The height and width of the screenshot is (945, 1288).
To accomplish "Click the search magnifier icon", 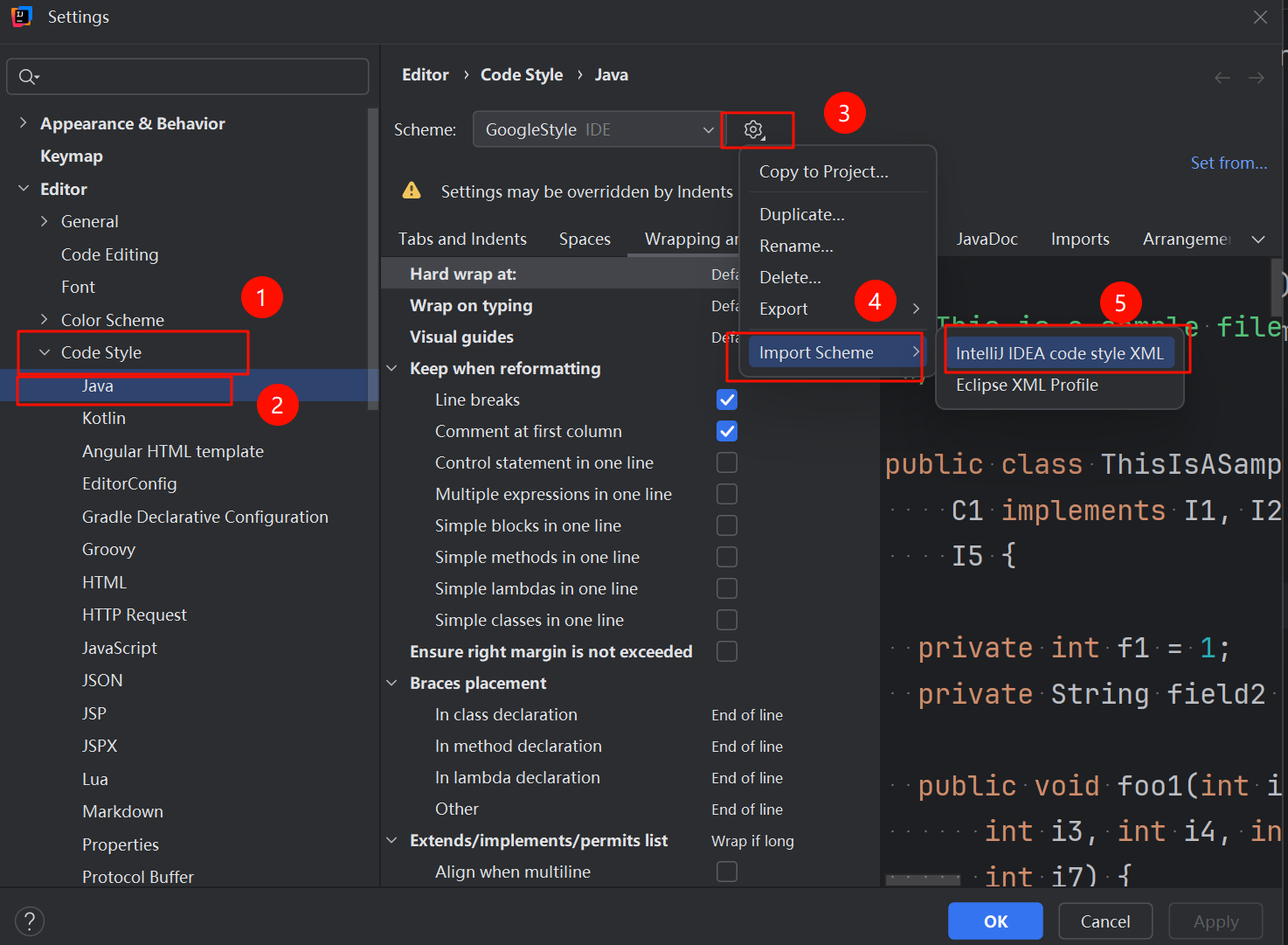I will [28, 77].
